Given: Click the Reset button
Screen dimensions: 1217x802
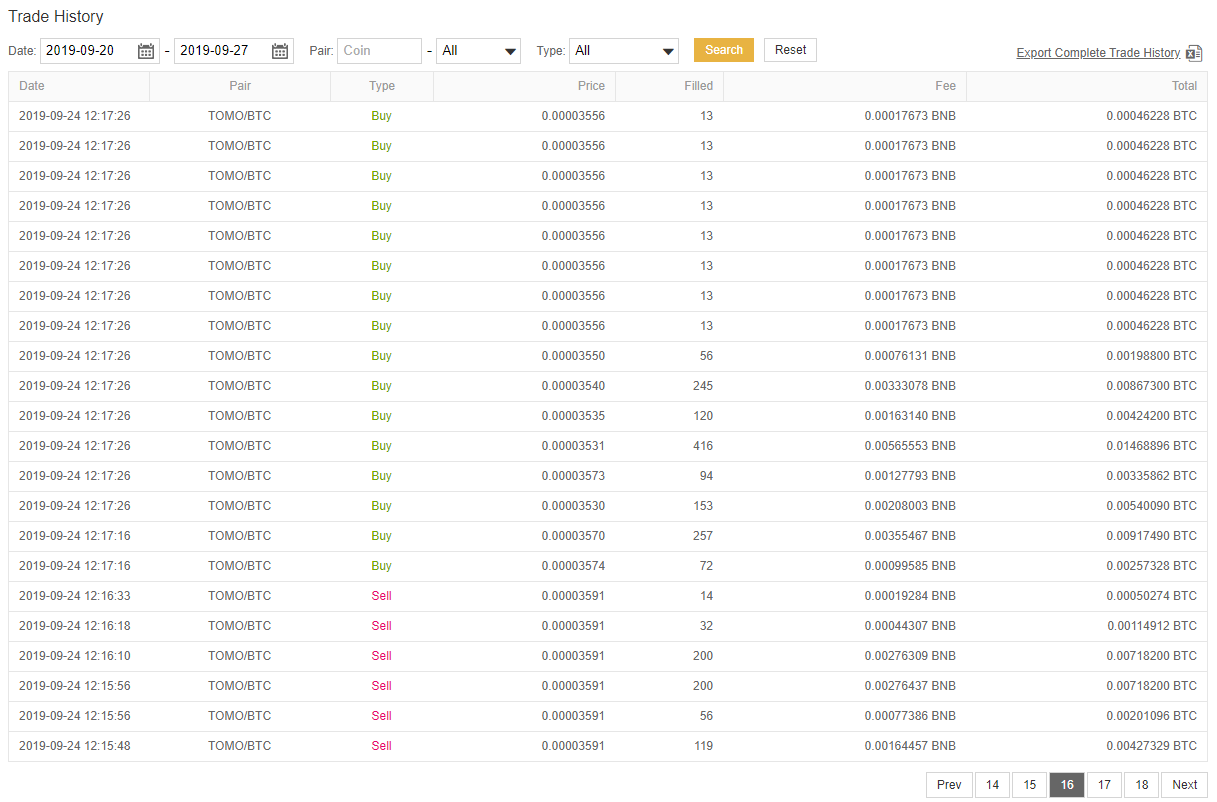Looking at the screenshot, I should tap(790, 50).
